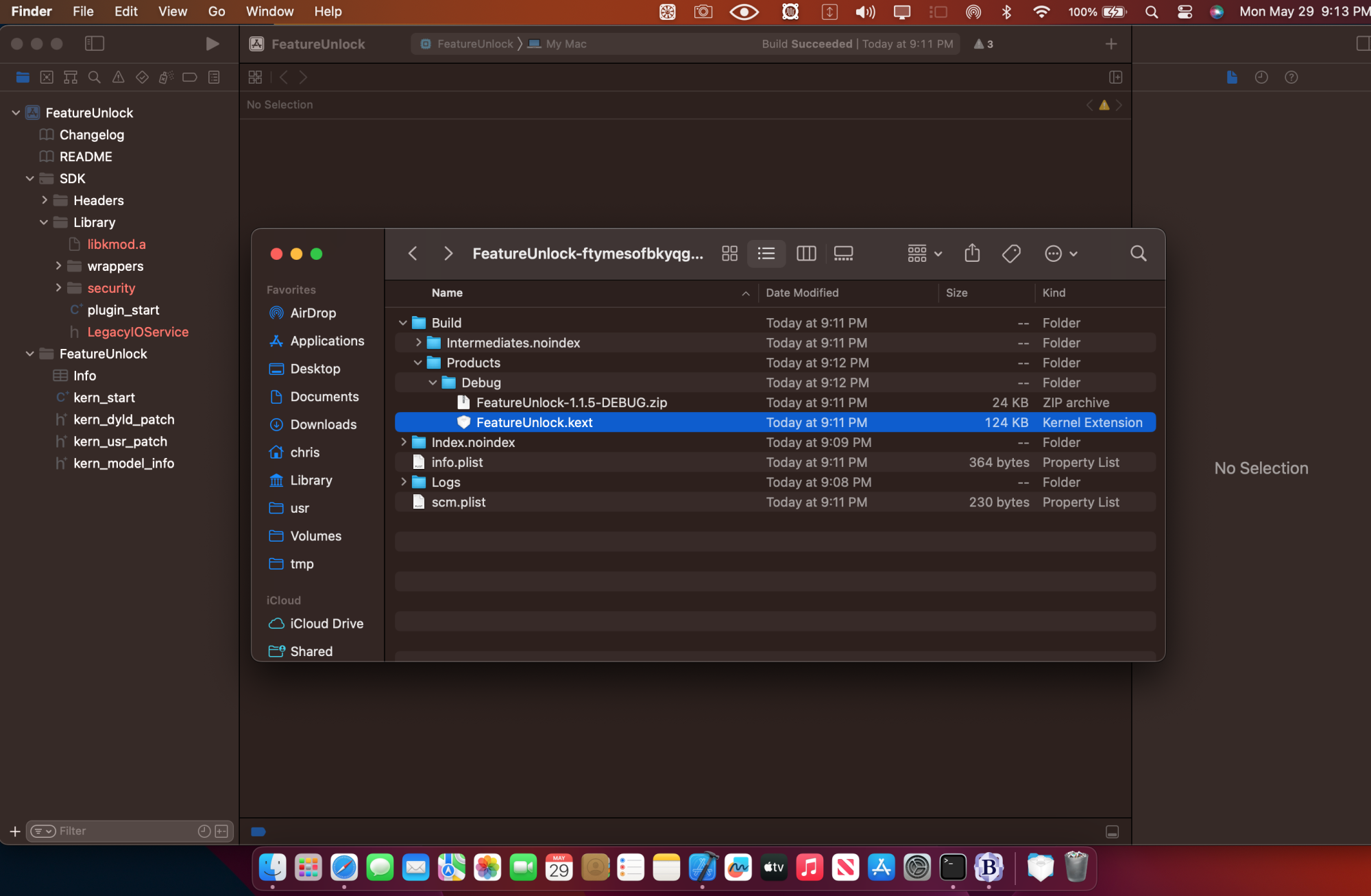Open the debug navigator spray icon

coord(166,77)
